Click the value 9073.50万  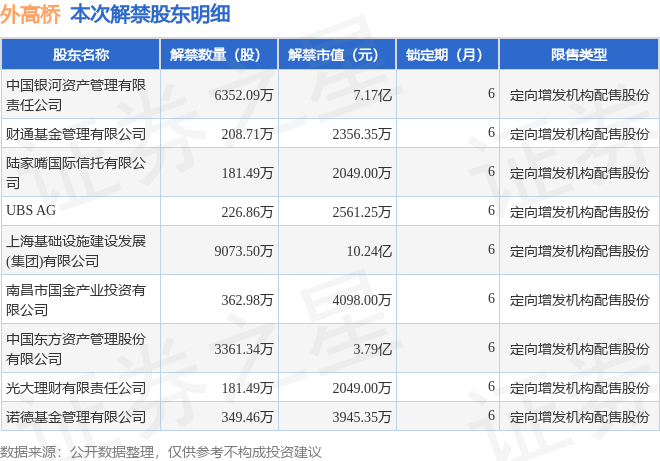tap(244, 251)
